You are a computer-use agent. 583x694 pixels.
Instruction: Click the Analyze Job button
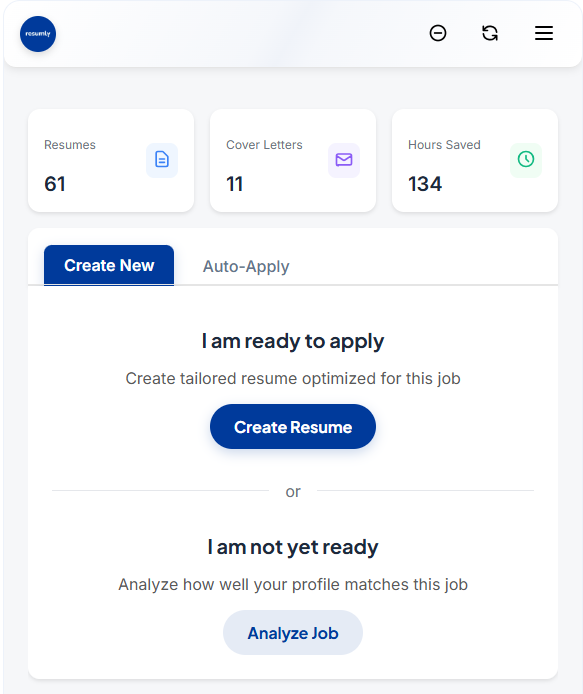(293, 632)
